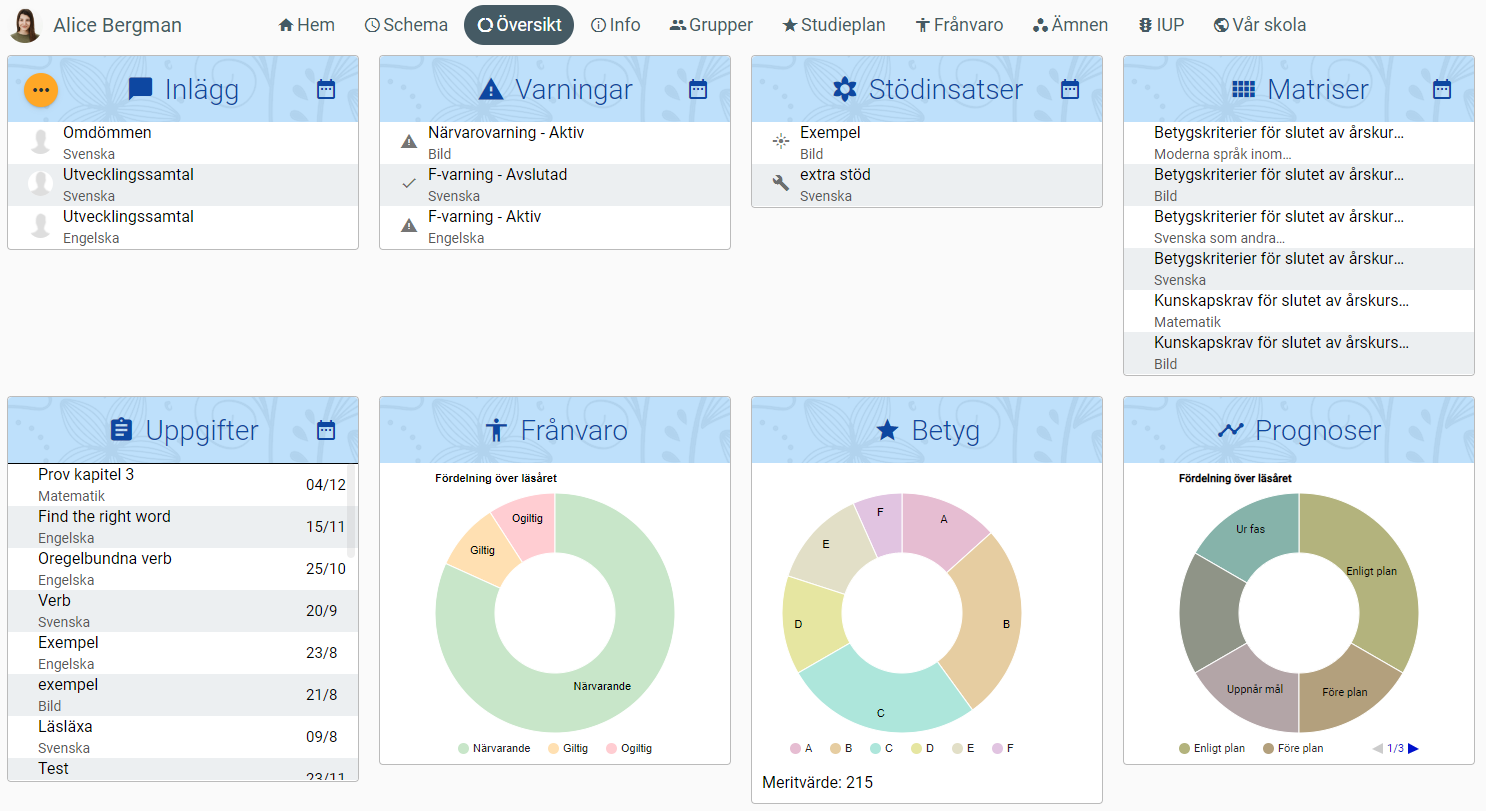The width and height of the screenshot is (1486, 811).
Task: Switch to the Frånvaro tab
Action: coord(959,25)
